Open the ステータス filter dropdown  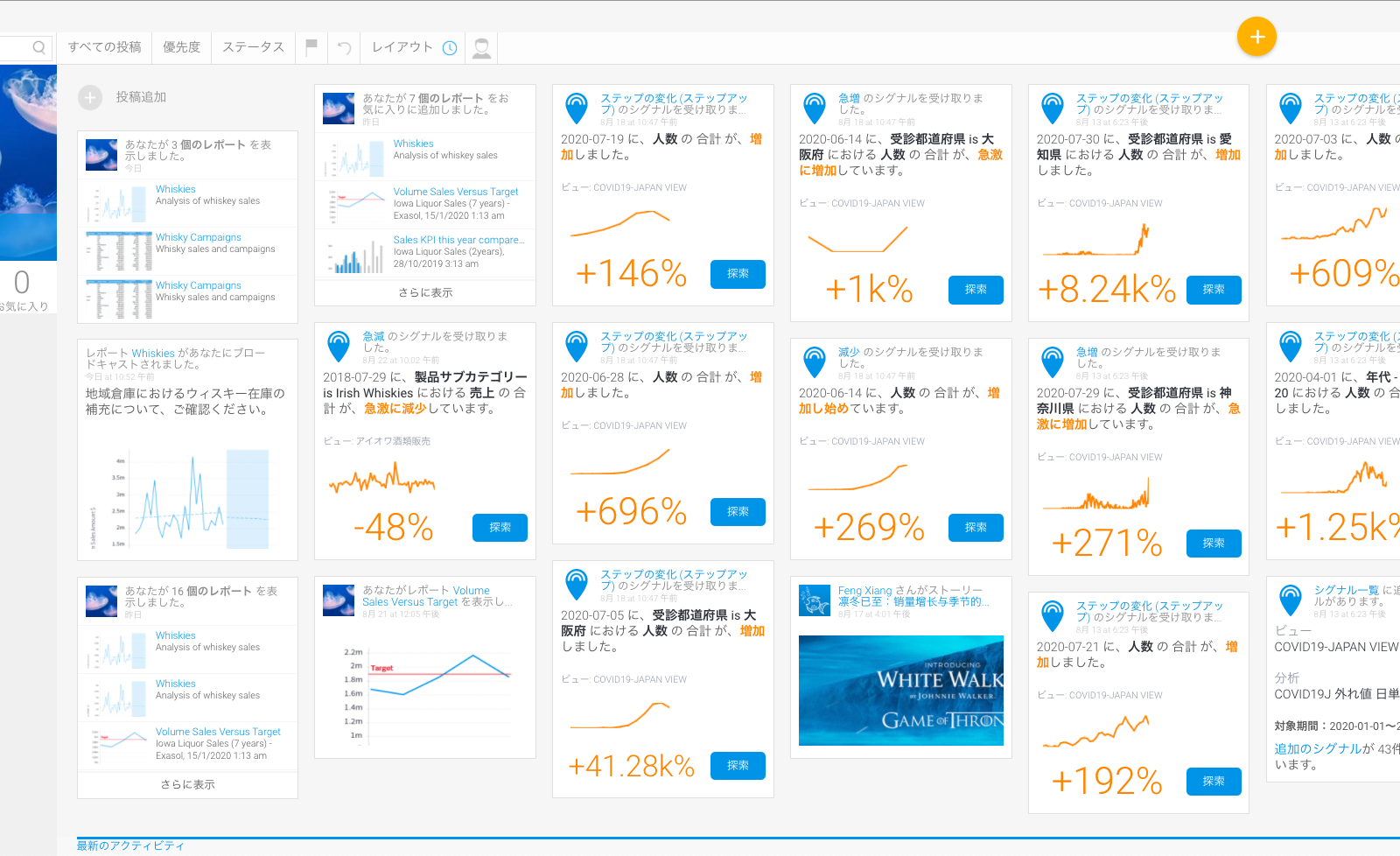click(253, 47)
